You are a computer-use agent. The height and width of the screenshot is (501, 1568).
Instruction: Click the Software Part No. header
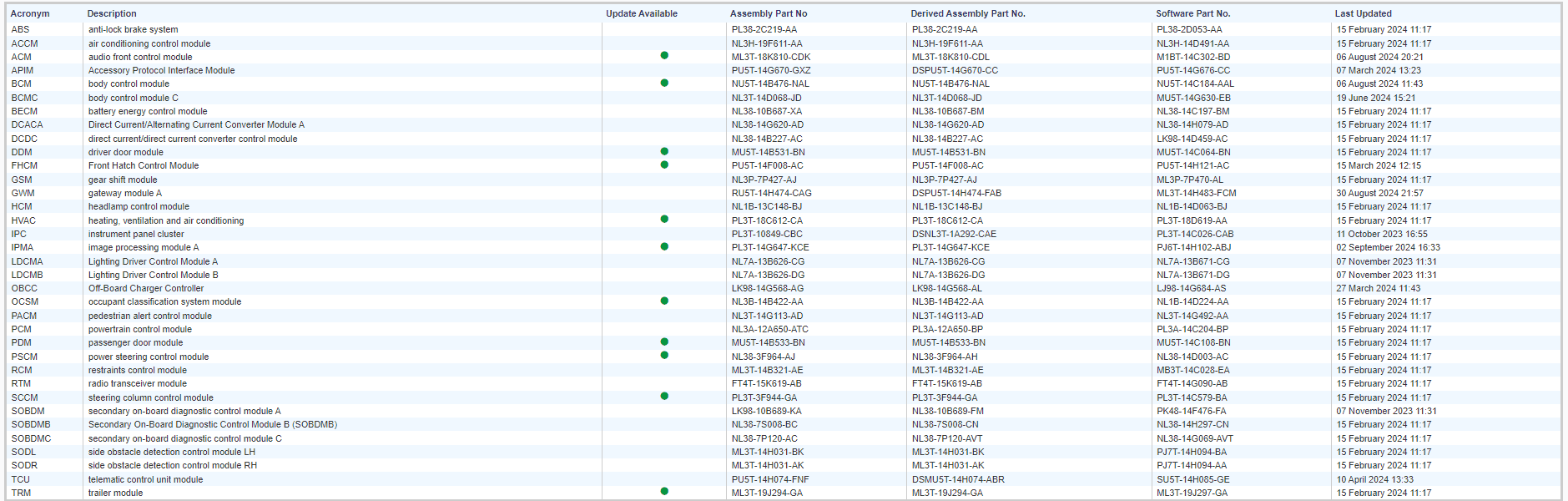point(1192,13)
